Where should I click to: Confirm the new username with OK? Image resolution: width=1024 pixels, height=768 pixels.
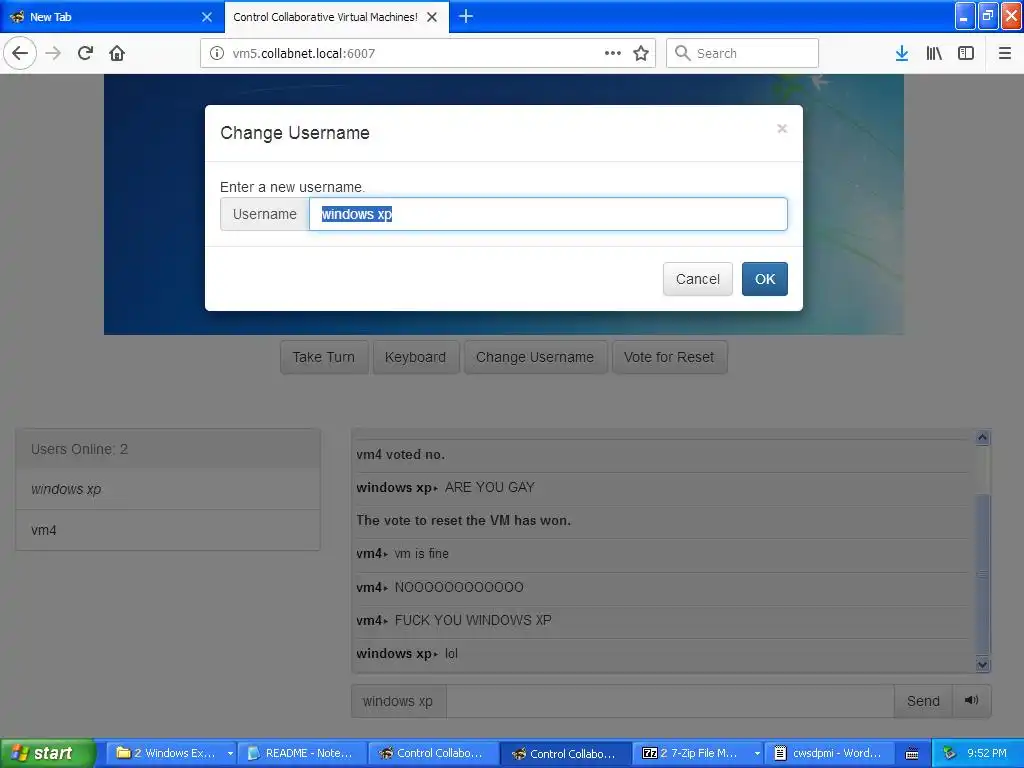(765, 279)
